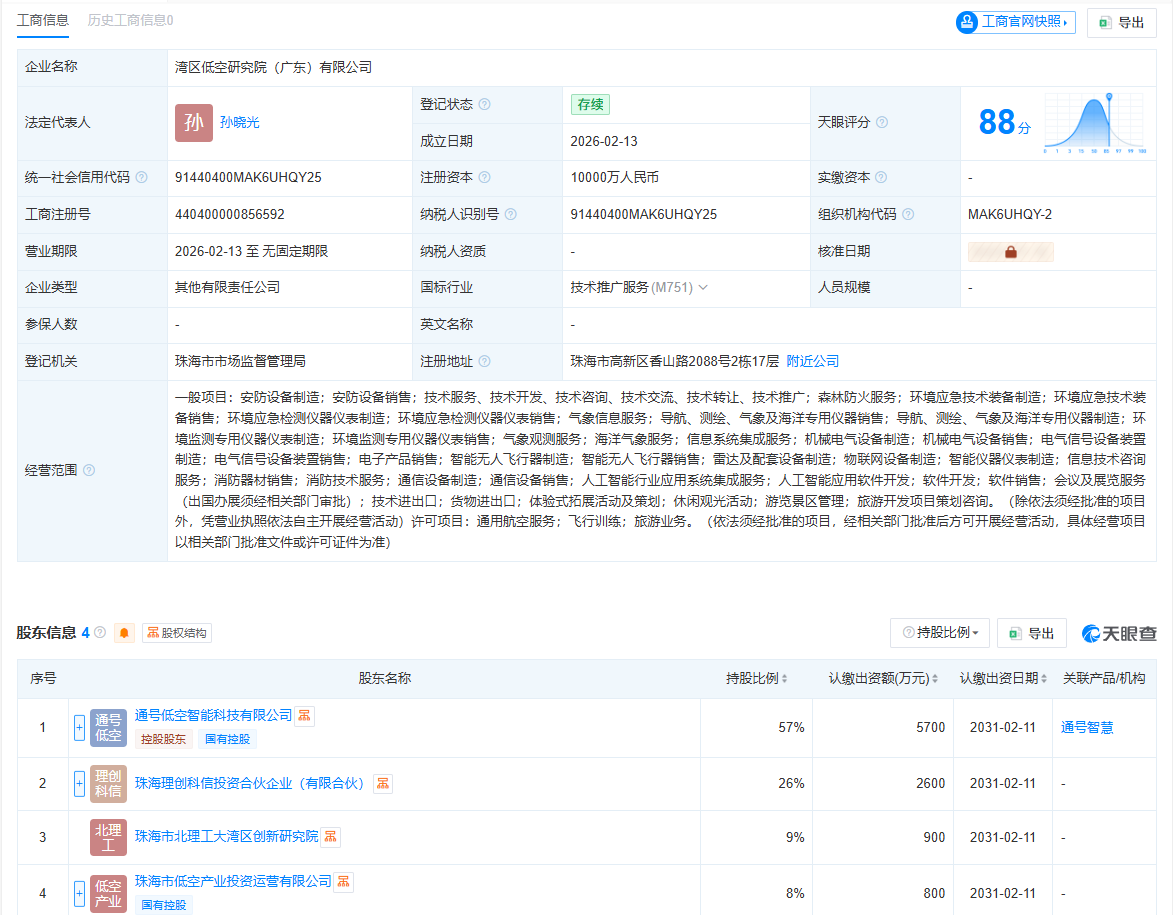The height and width of the screenshot is (915, 1173).
Task: Select the 工商信息 tab
Action: click(43, 18)
